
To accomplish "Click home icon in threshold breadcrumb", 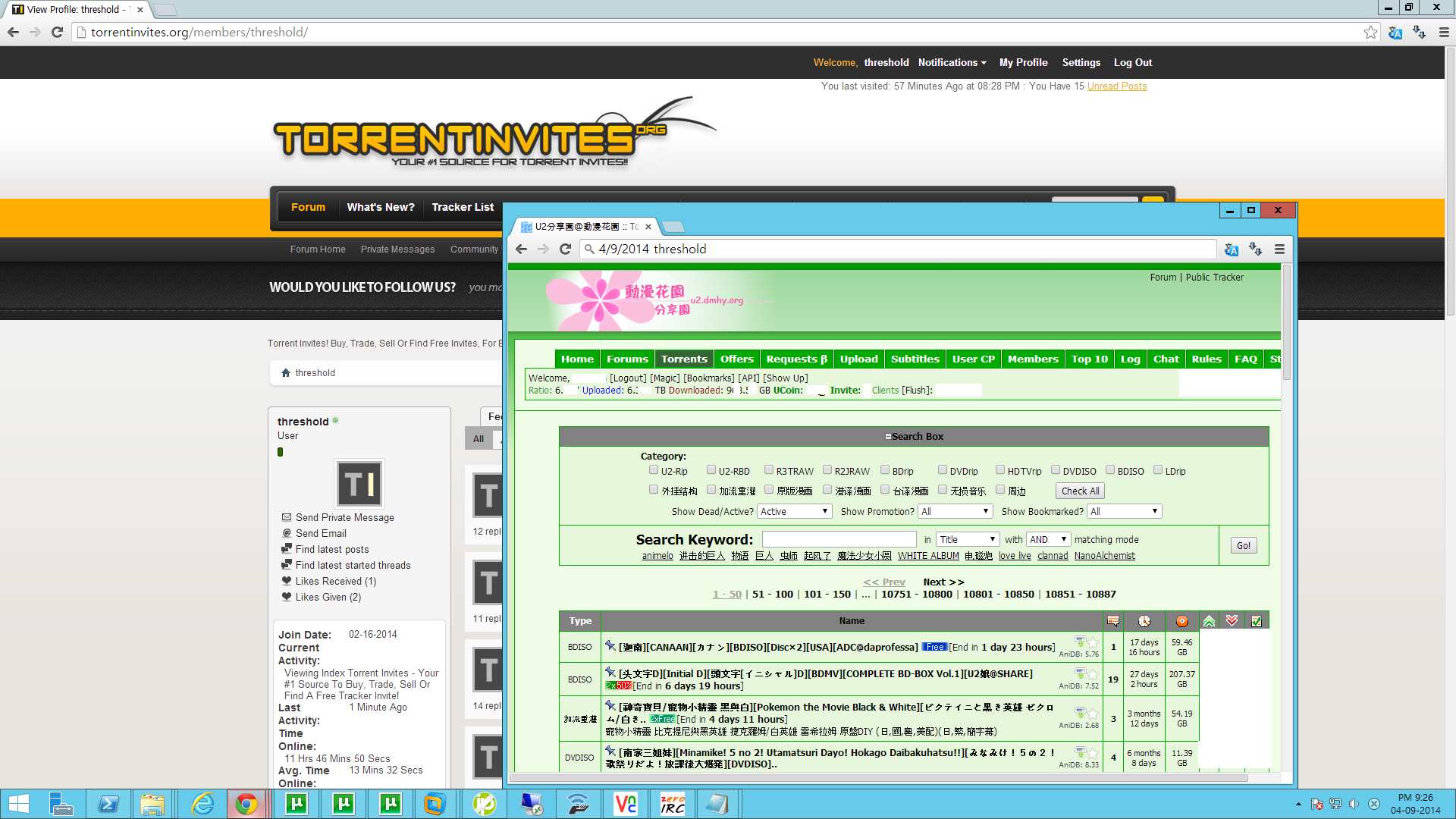I will [286, 373].
